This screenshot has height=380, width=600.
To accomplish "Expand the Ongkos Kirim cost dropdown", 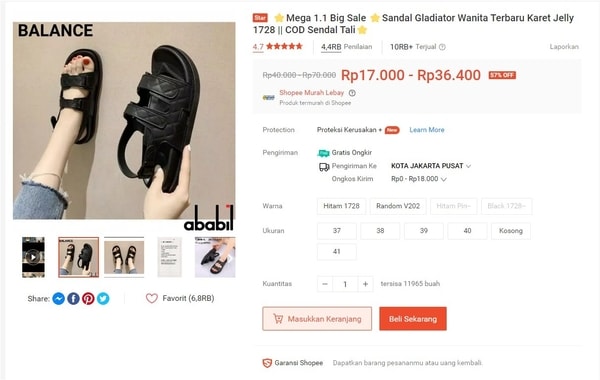I will (x=419, y=179).
